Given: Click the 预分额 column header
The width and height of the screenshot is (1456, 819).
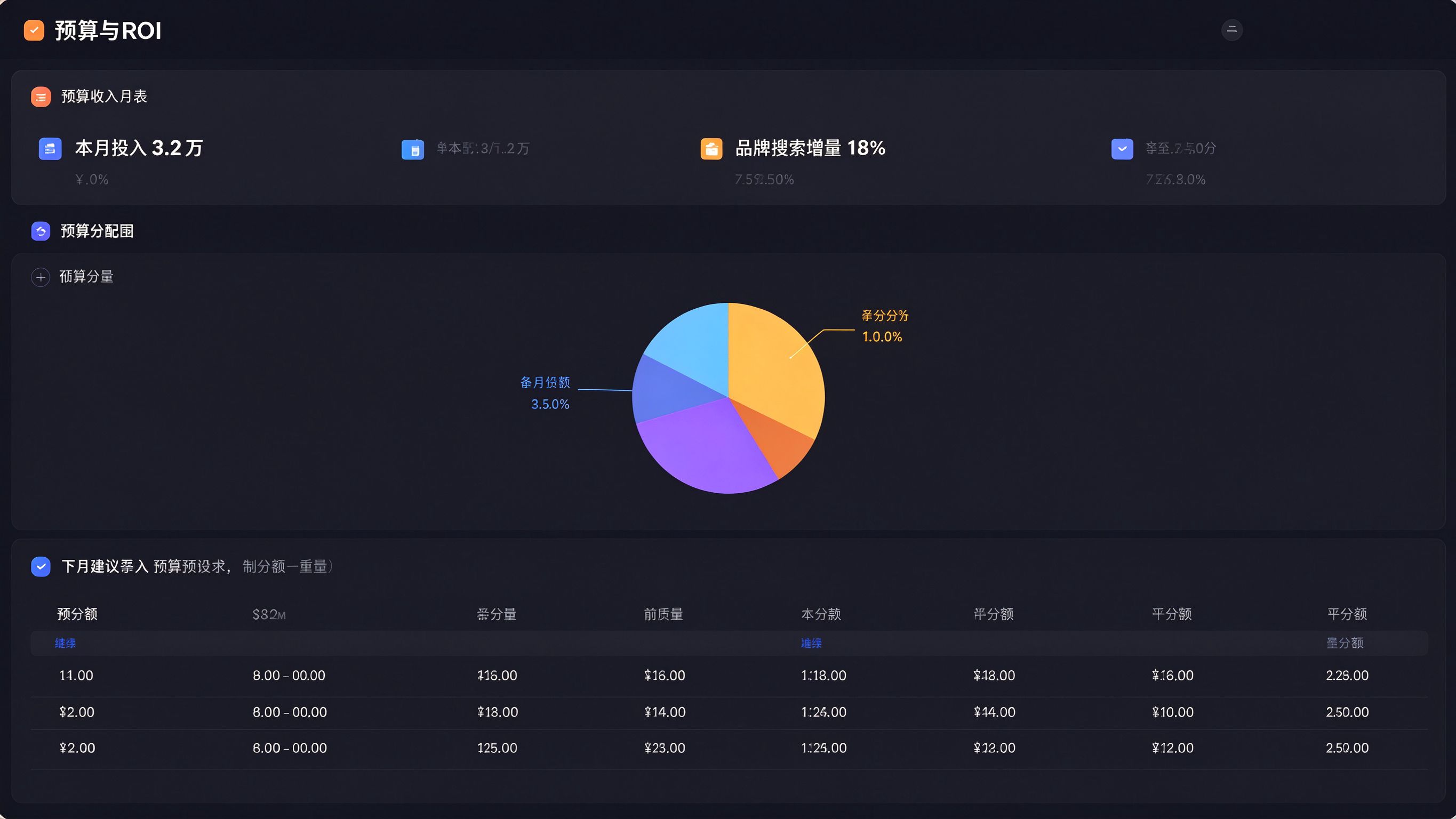Looking at the screenshot, I should 77,614.
